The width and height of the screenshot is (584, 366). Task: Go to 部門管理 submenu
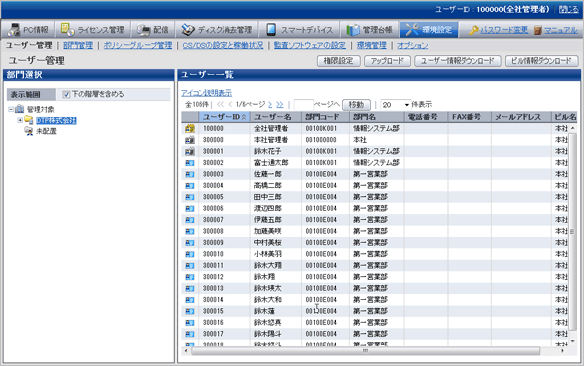(x=78, y=45)
